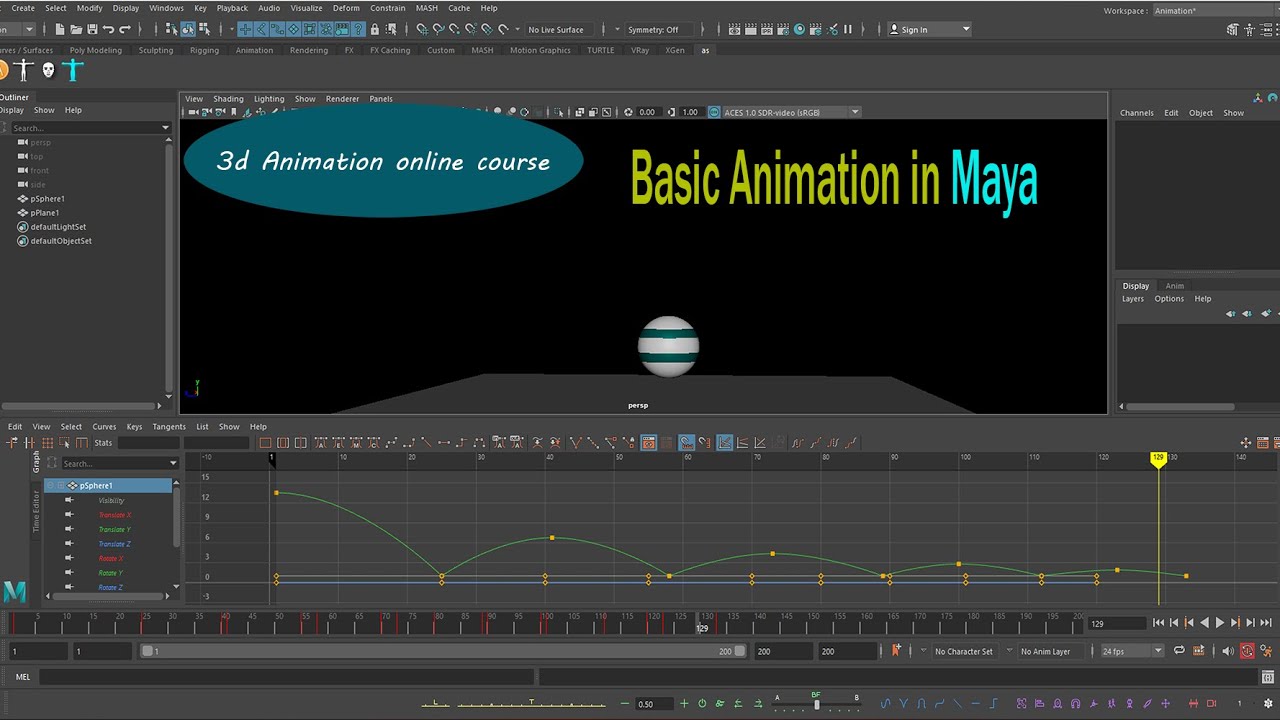The image size is (1280, 720).
Task: Select by hierarchy mode icon
Action: coord(171,30)
